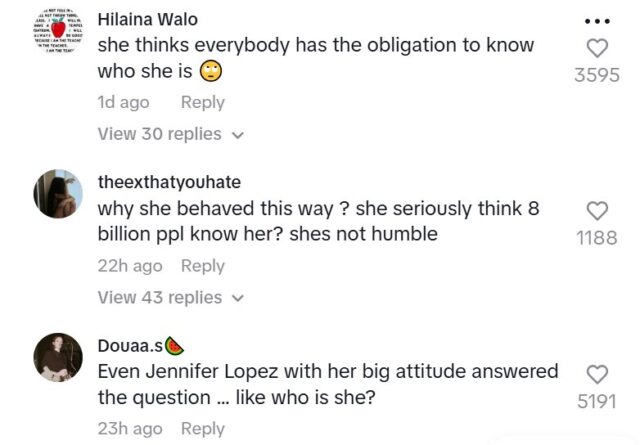Like Douaa.s's comment with the heart
This screenshot has width=640, height=445.
[597, 374]
